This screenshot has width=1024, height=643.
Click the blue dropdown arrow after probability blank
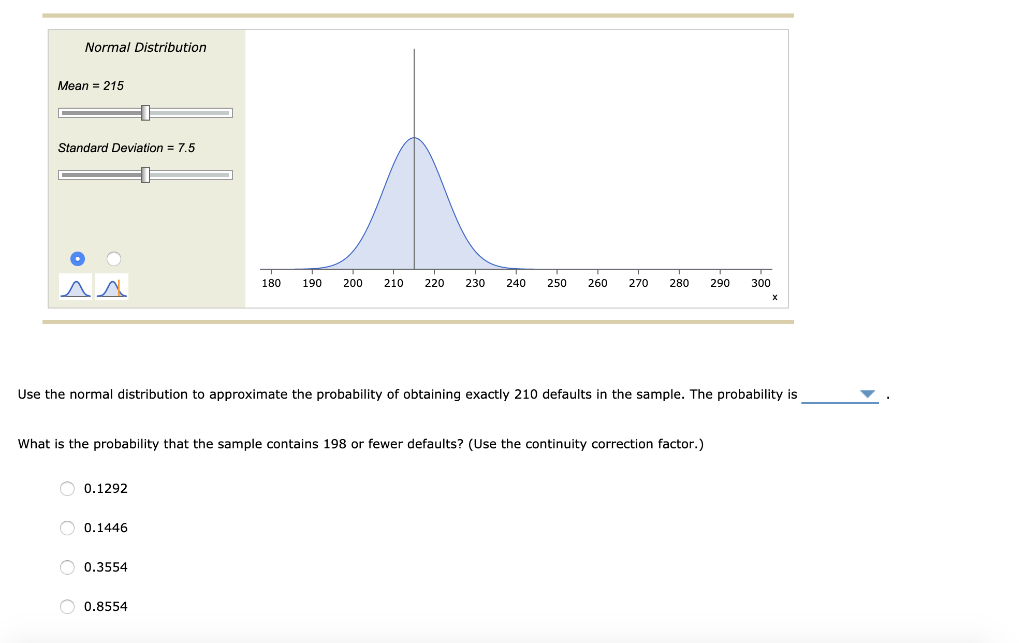(866, 394)
